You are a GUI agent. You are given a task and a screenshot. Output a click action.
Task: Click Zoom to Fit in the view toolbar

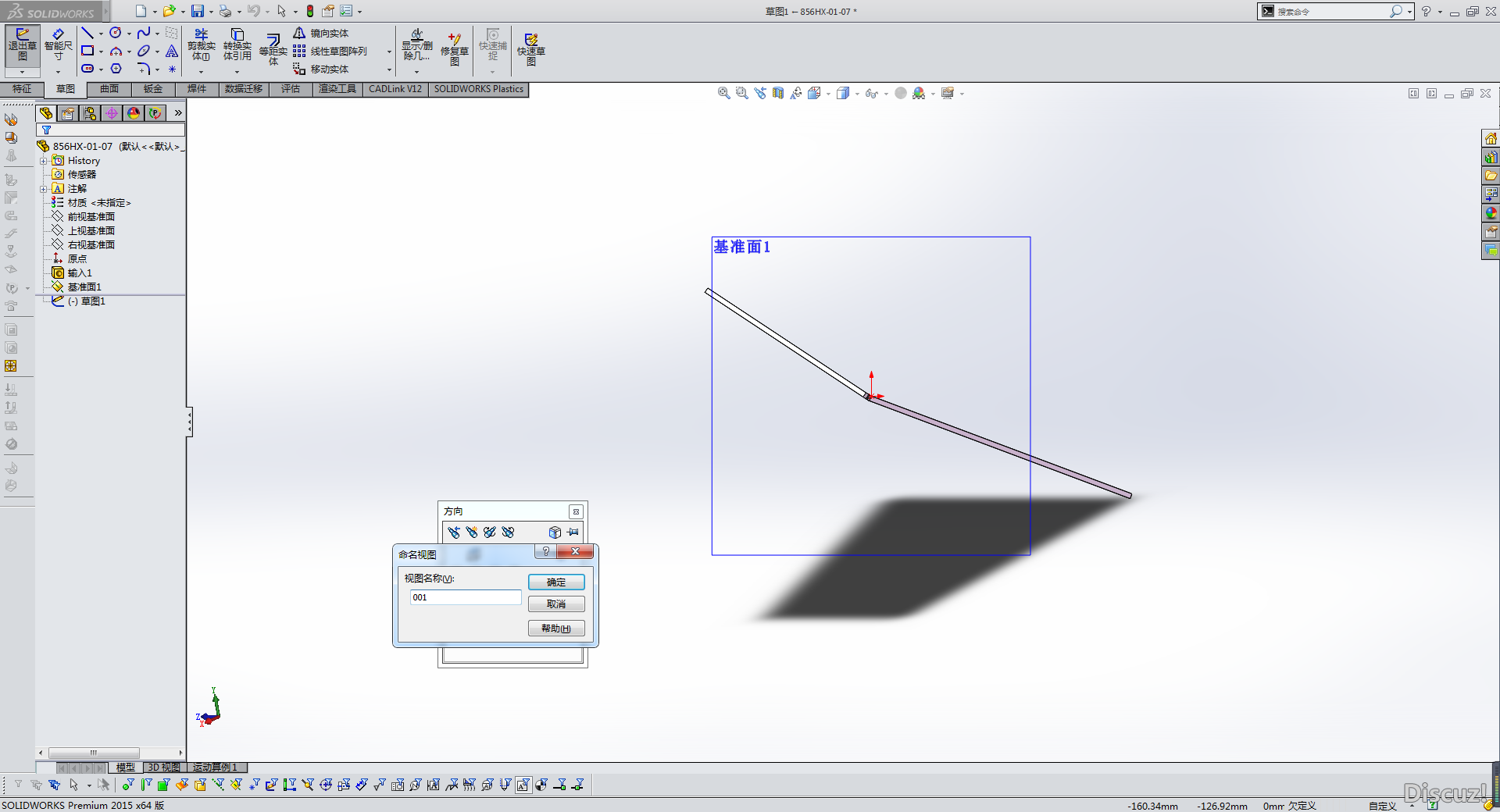[723, 93]
